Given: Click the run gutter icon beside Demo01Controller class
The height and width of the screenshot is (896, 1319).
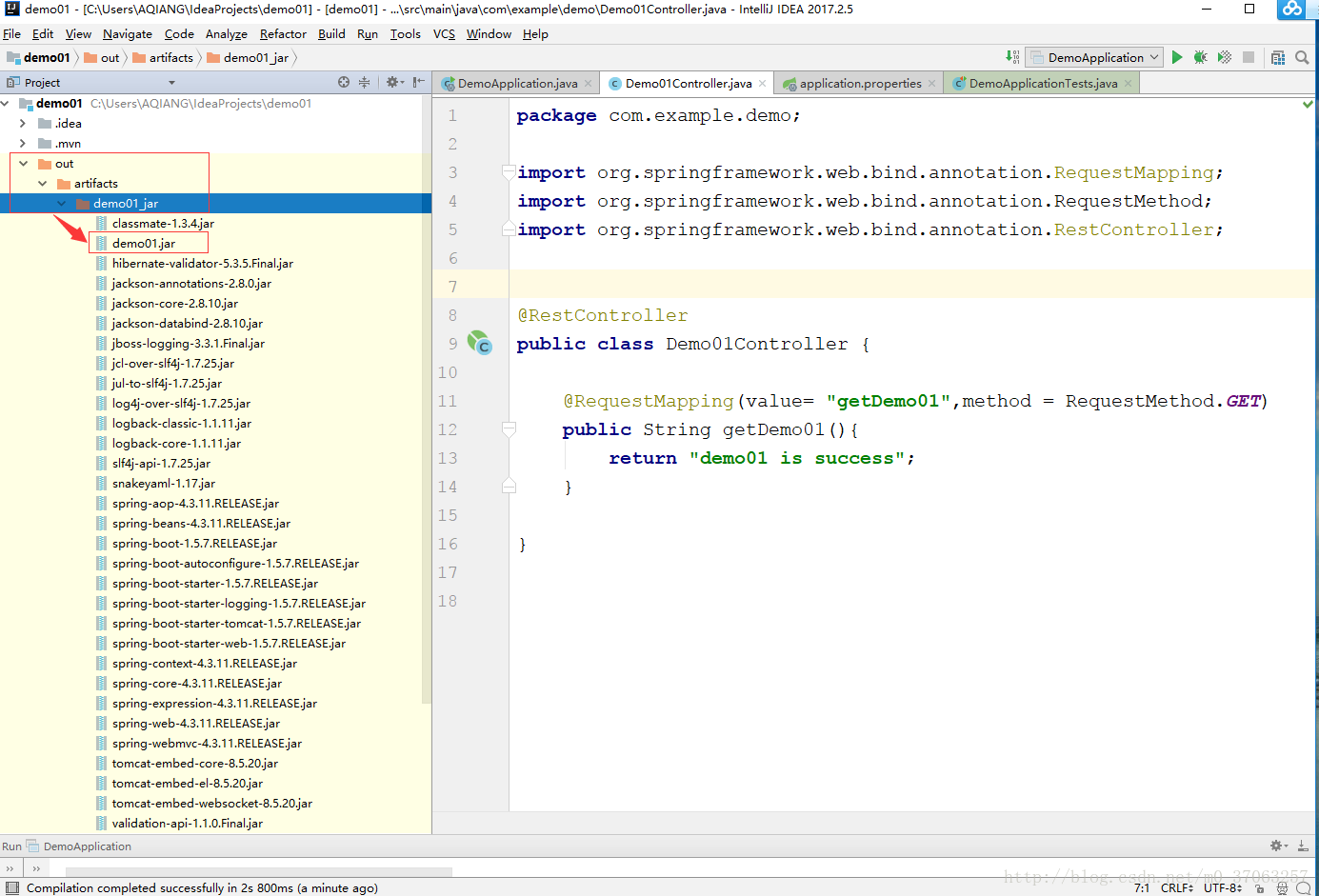Looking at the screenshot, I should (478, 344).
